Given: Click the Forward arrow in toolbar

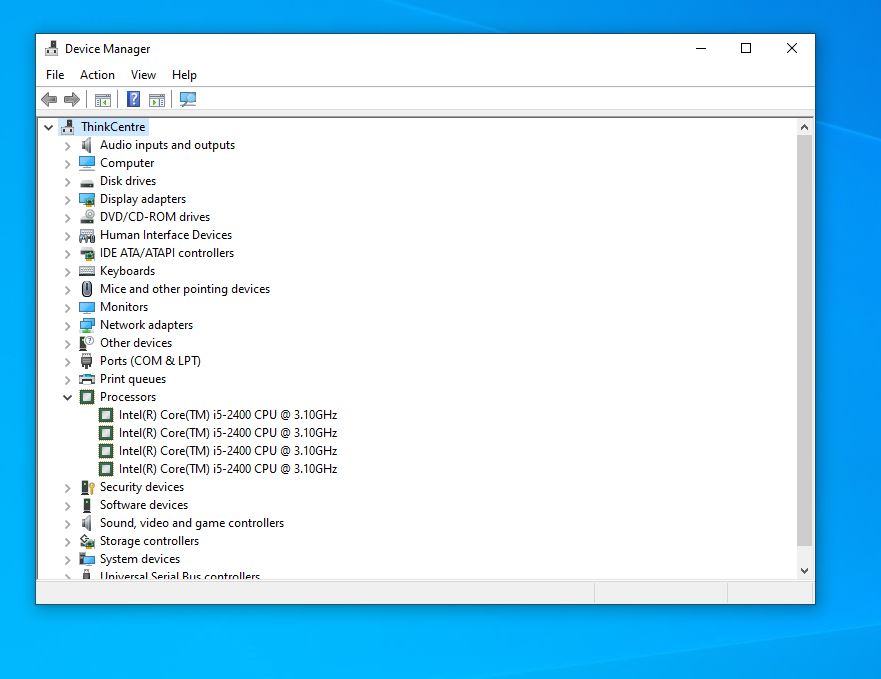Looking at the screenshot, I should [72, 99].
